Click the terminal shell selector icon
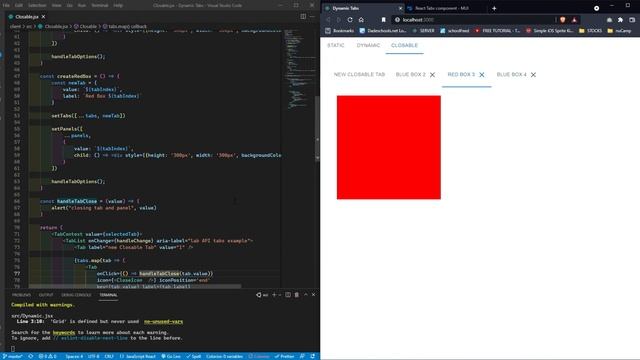The width and height of the screenshot is (640, 360). coord(262,295)
